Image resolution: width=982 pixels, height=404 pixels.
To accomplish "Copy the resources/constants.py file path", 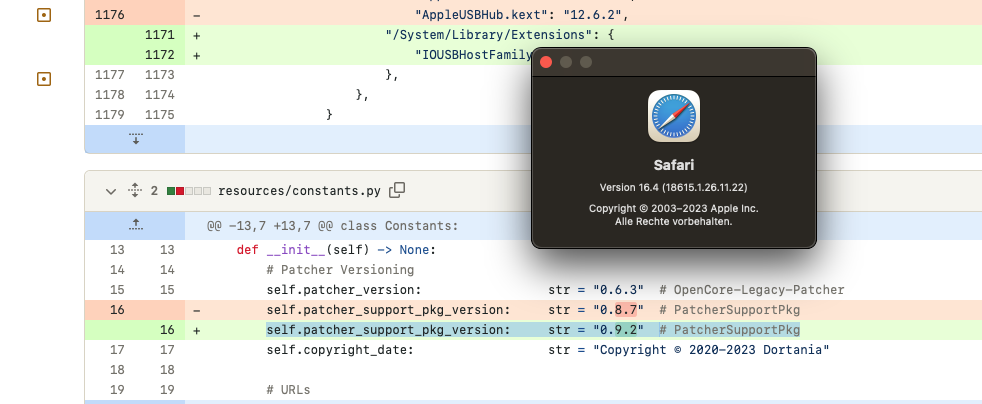I will coord(397,190).
